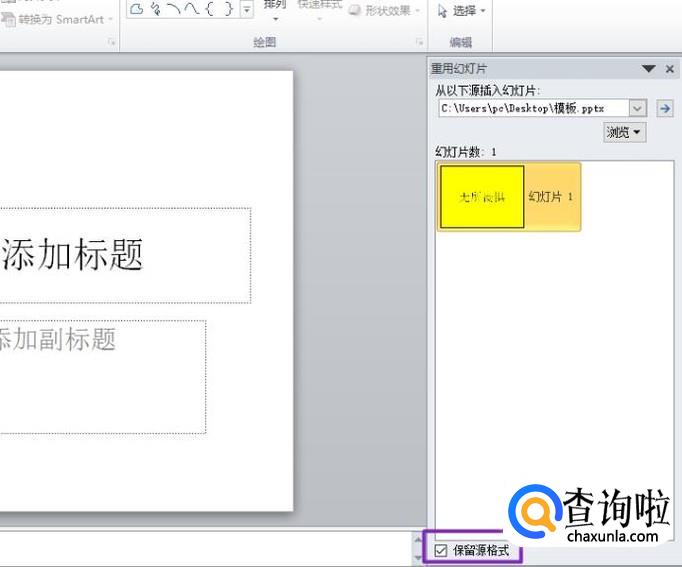Image resolution: width=682 pixels, height=567 pixels.
Task: Open the 选择 select dropdown
Action: (461, 10)
